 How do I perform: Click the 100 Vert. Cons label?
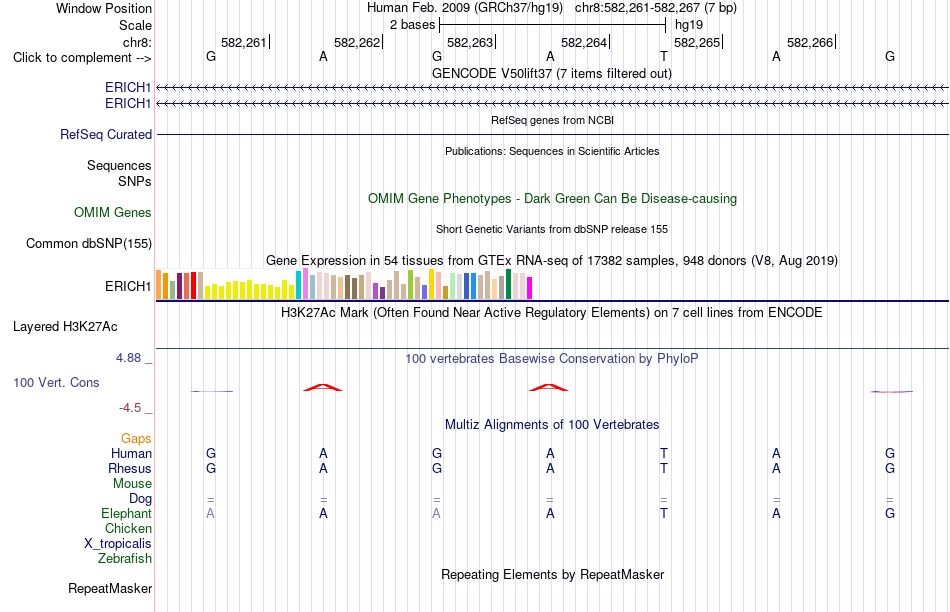[x=56, y=382]
